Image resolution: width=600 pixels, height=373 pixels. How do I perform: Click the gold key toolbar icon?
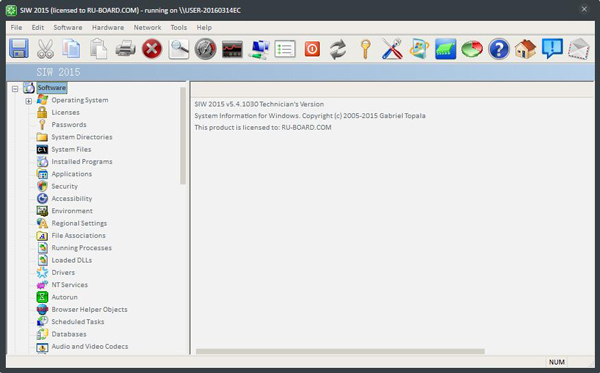tap(365, 49)
